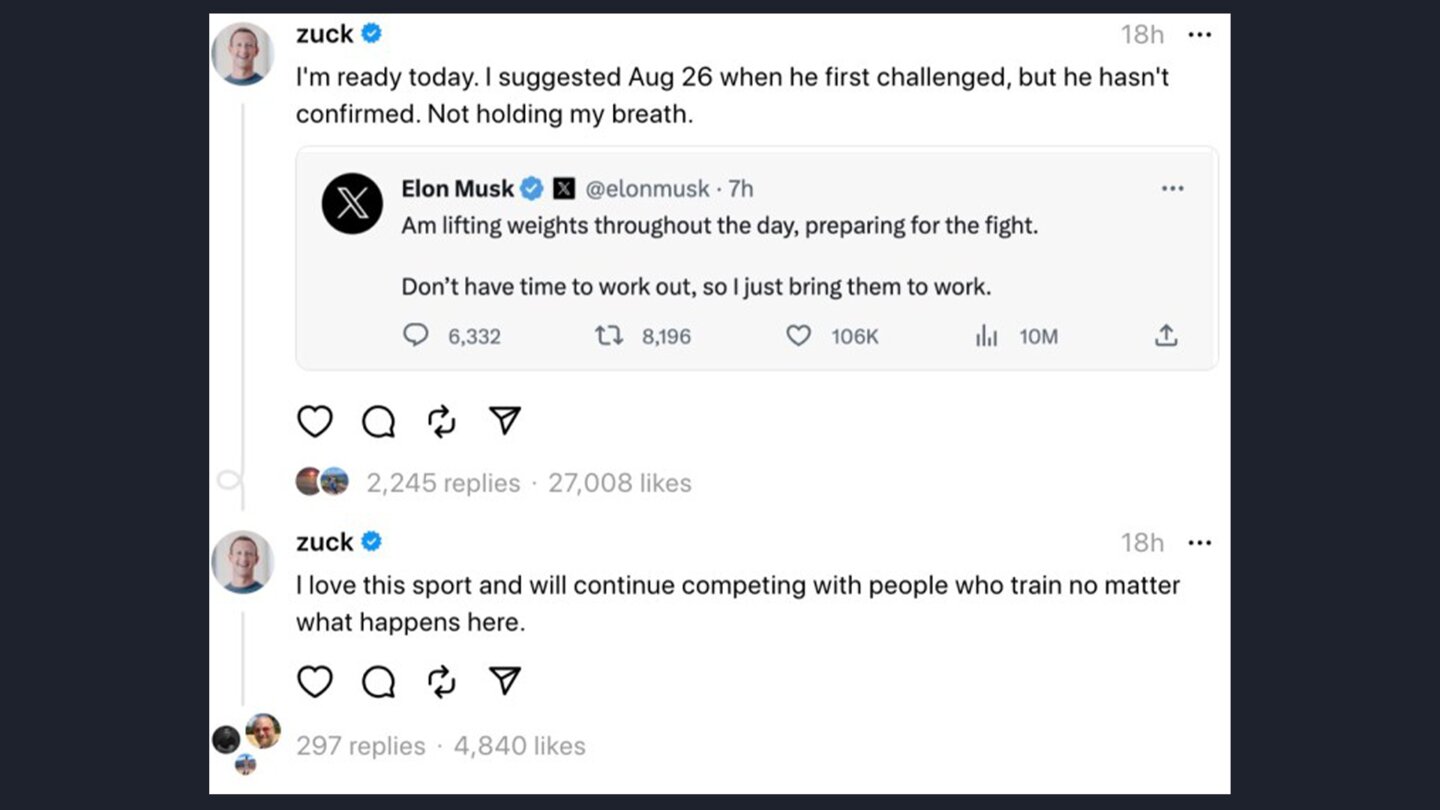Click the X logo avatar in quoted tweet
The height and width of the screenshot is (810, 1440).
click(352, 204)
